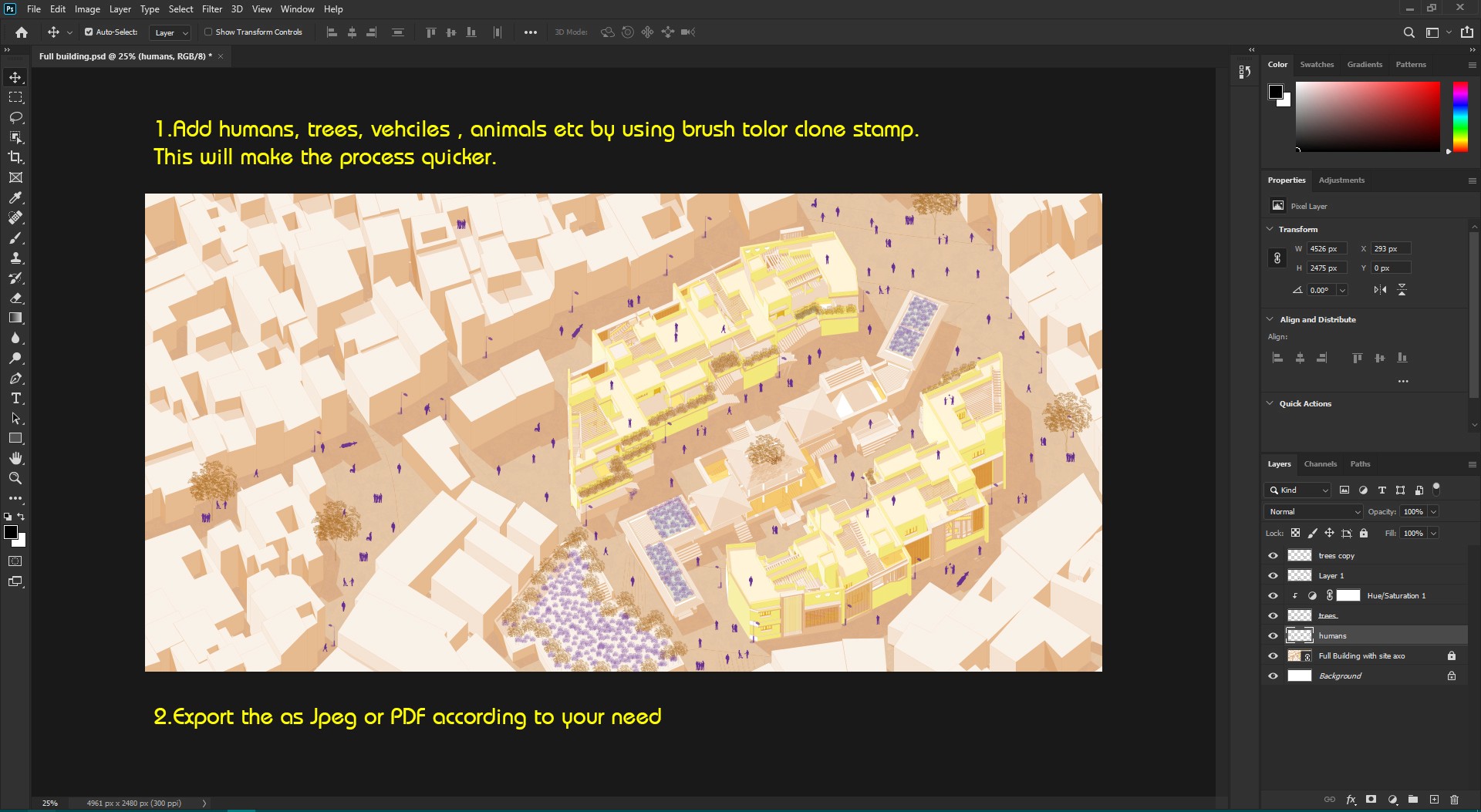The width and height of the screenshot is (1481, 812).
Task: Switch to the Channels tab
Action: [x=1320, y=464]
